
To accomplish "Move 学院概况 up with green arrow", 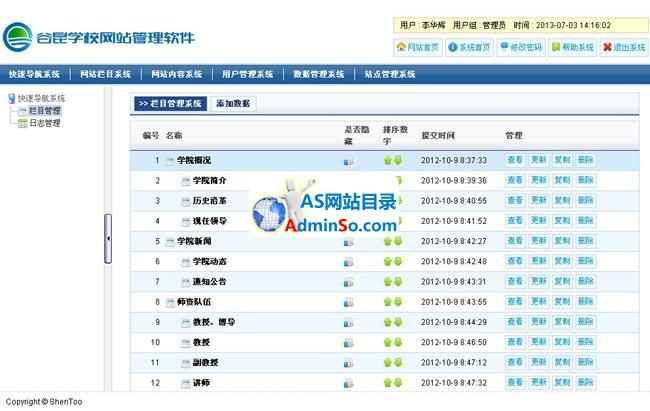I will (388, 161).
